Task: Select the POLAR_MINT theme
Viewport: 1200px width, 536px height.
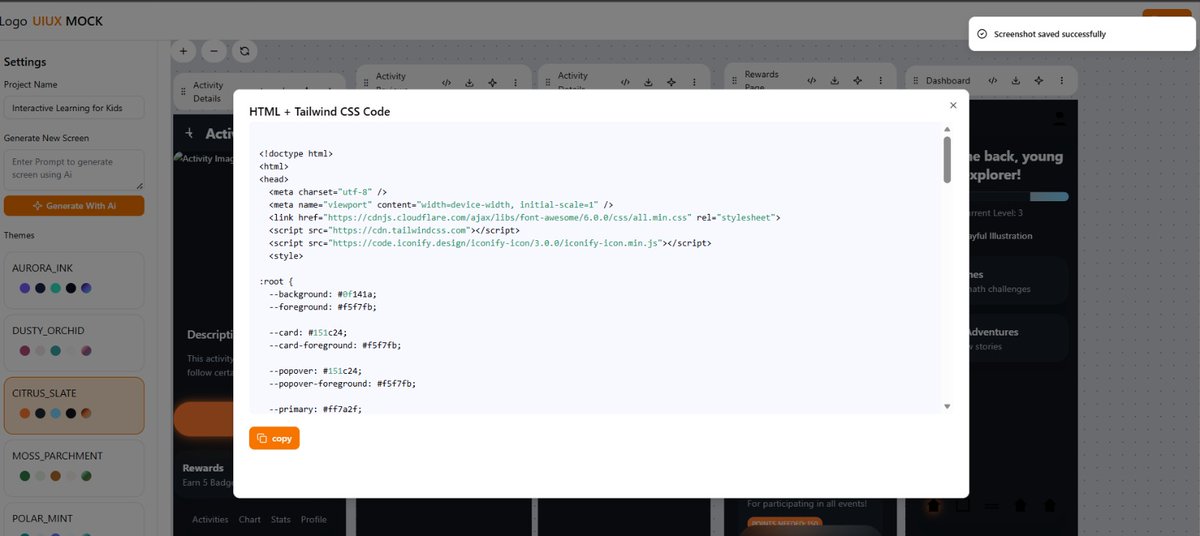Action: pyautogui.click(x=74, y=519)
